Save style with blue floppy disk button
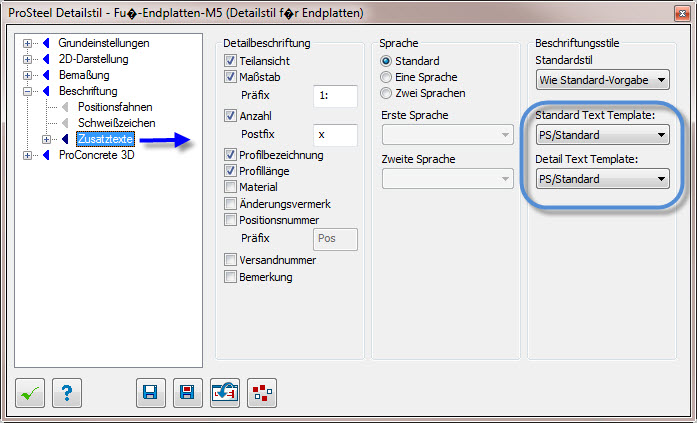 [x=151, y=393]
